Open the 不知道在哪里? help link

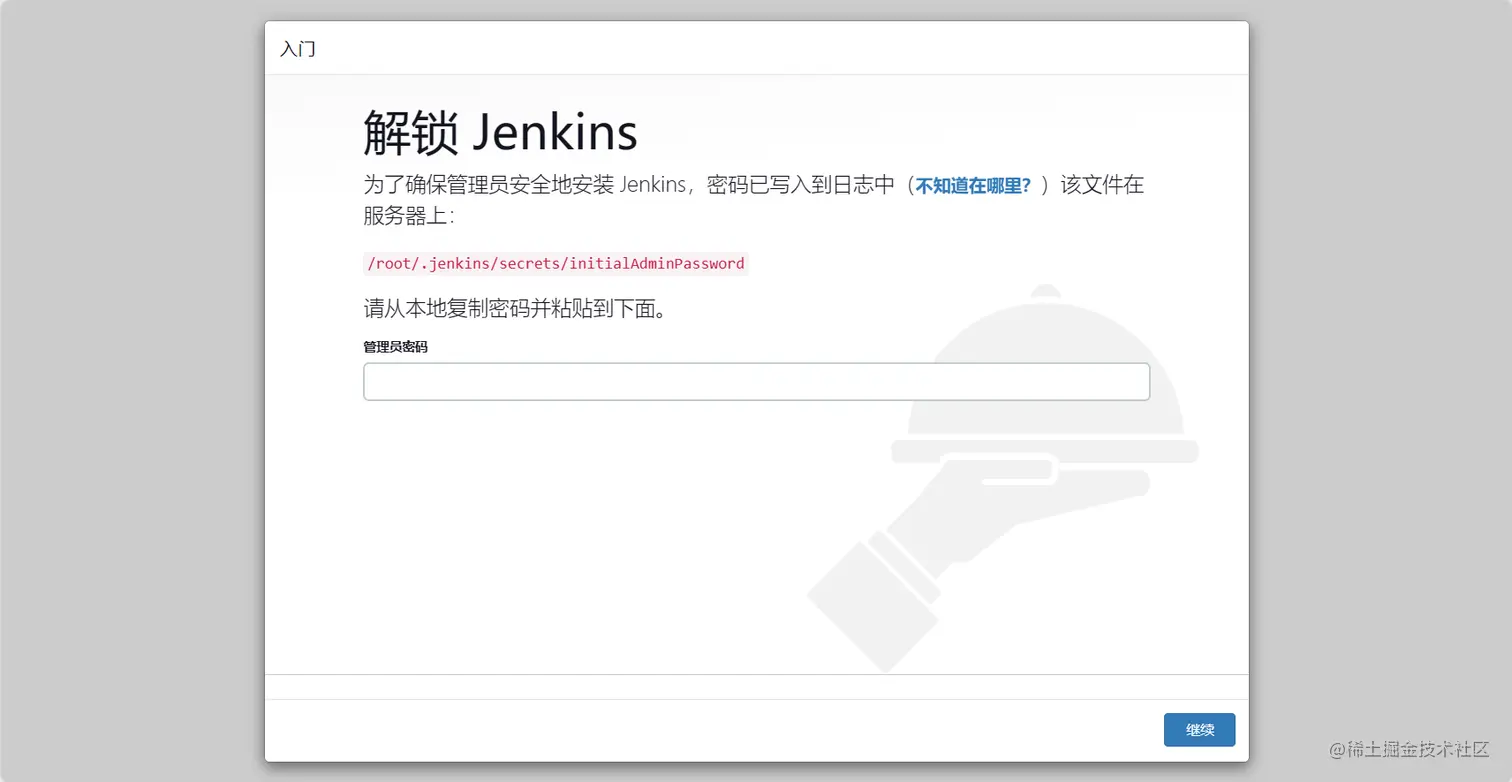(973, 186)
